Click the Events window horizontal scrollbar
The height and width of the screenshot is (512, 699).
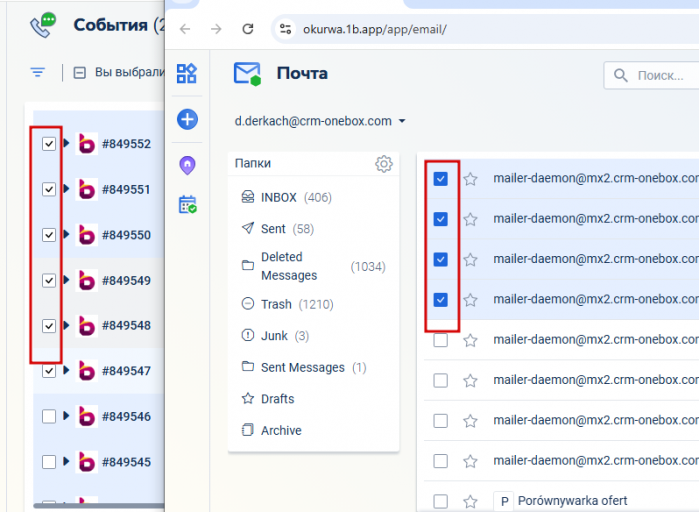click(x=99, y=506)
